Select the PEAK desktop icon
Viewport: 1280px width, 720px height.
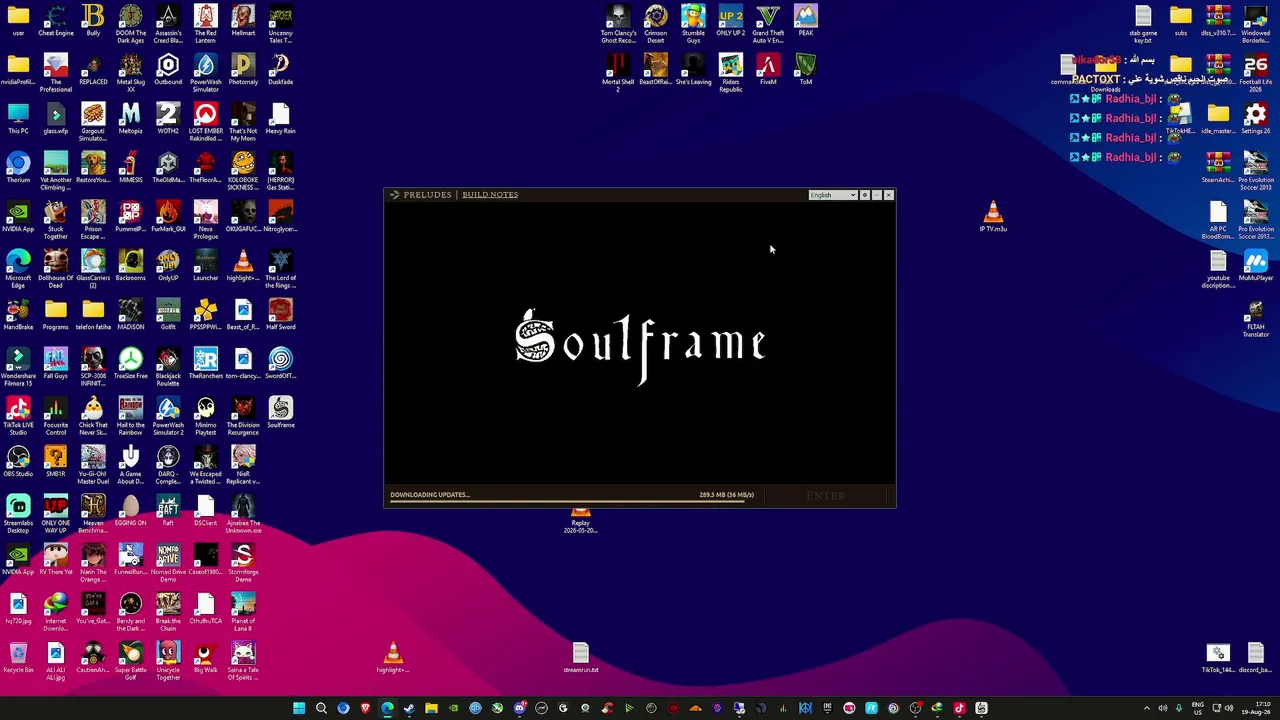[806, 21]
